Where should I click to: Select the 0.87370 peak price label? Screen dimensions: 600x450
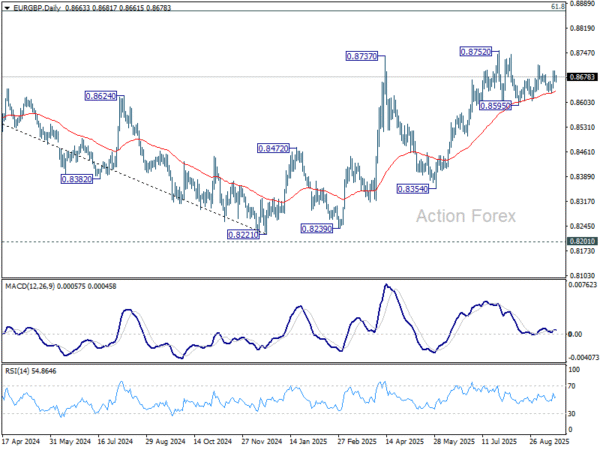click(362, 57)
